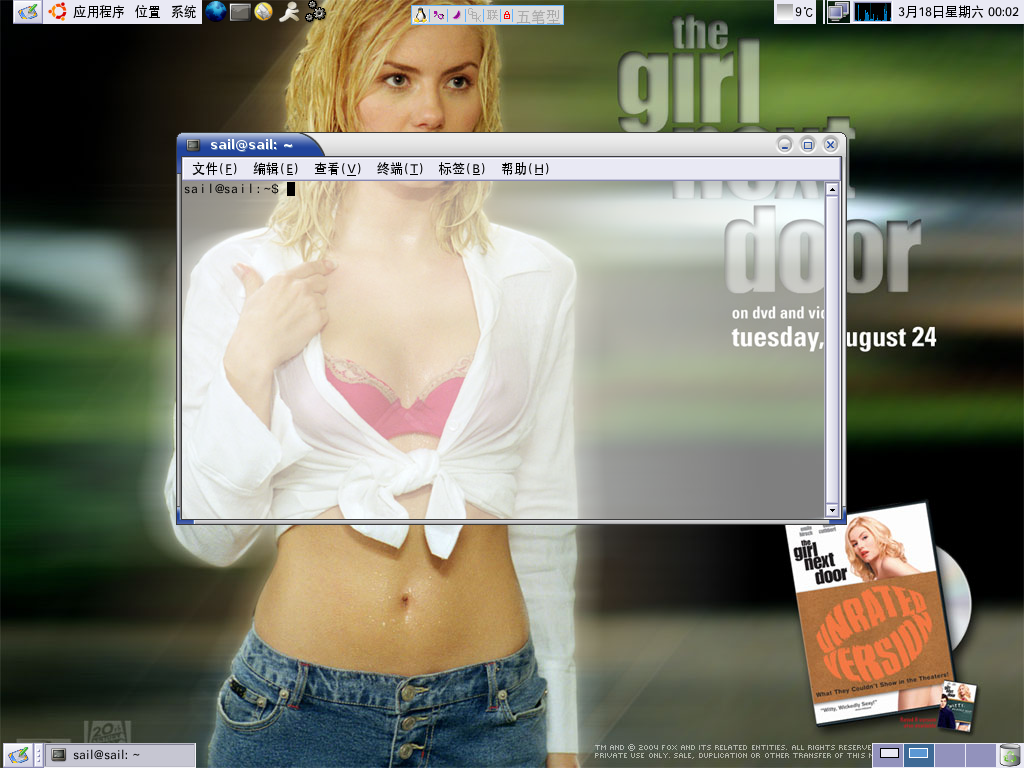Toggle the red lock icon in input bar
This screenshot has height=768, width=1024.
pyautogui.click(x=507, y=15)
